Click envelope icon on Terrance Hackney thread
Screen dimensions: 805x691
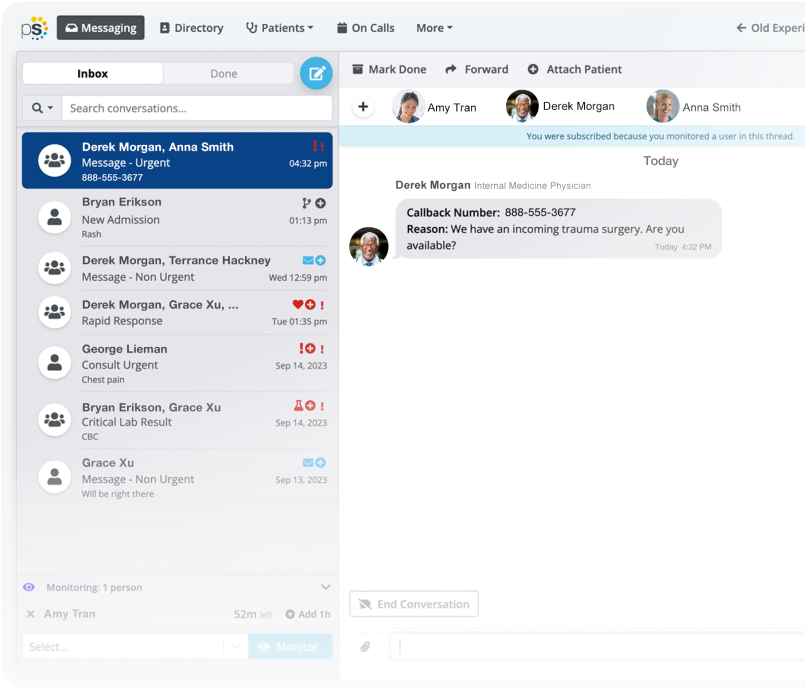click(308, 260)
